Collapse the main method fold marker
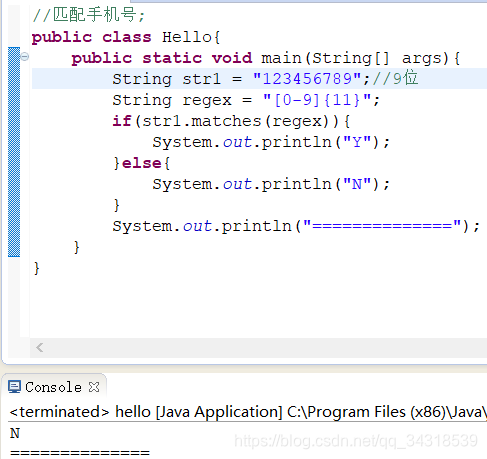Screen dimensions: 487x459 (25, 57)
